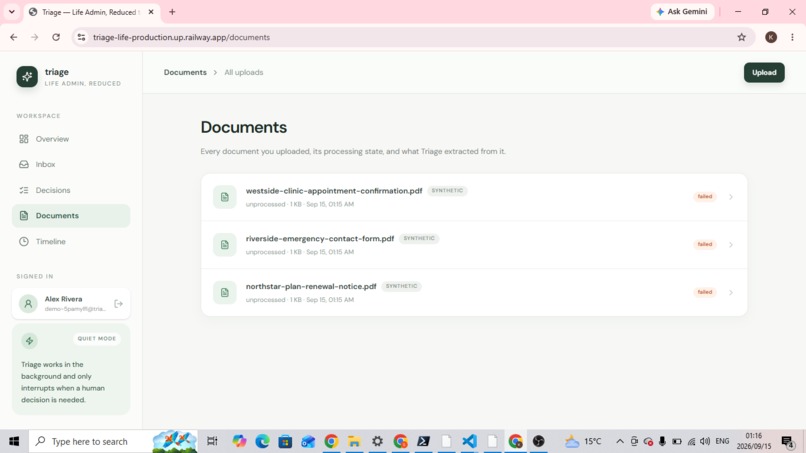The height and width of the screenshot is (453, 806).
Task: View site information icon in address bar
Action: tap(81, 37)
